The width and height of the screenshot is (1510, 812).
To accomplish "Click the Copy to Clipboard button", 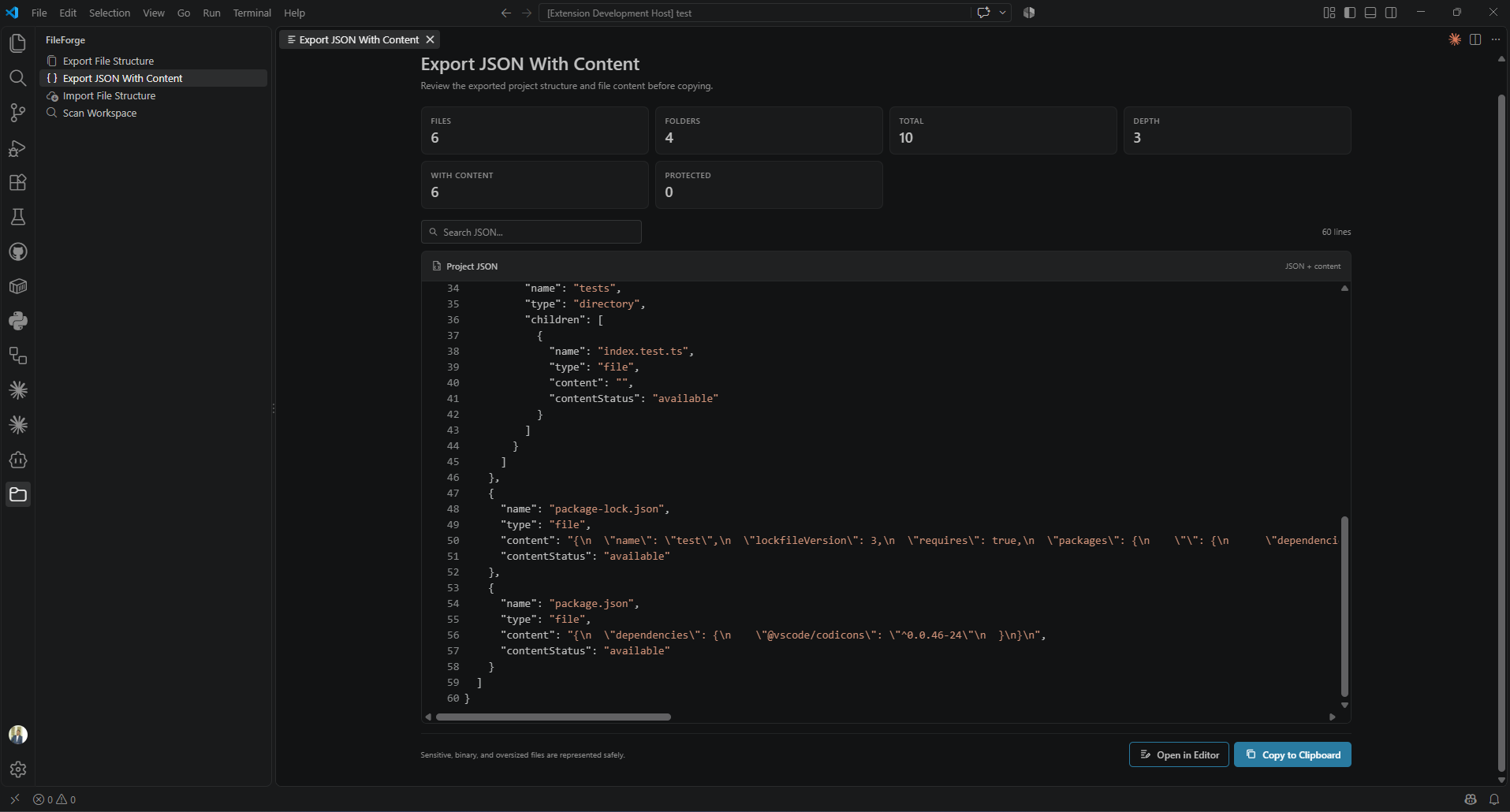I will point(1292,754).
